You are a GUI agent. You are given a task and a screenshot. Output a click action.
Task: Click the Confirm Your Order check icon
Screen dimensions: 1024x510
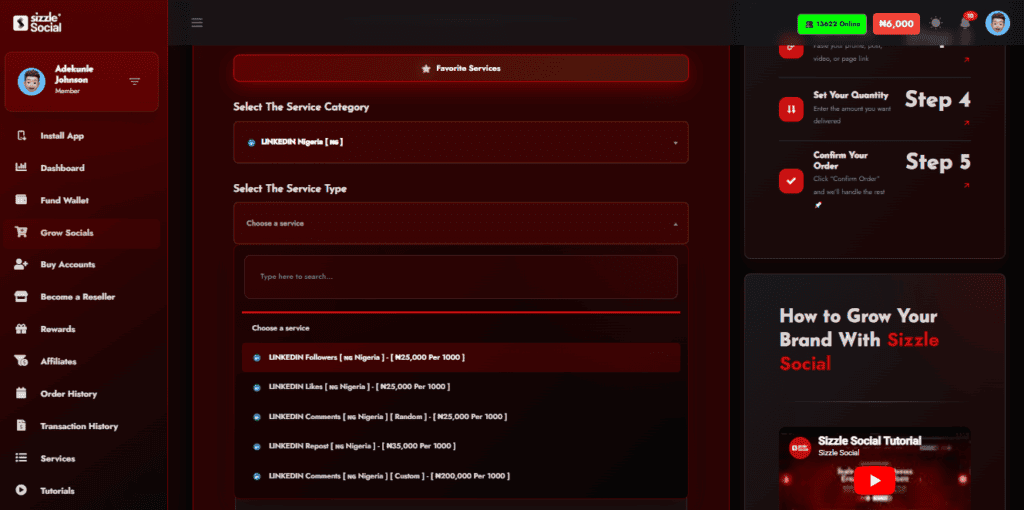click(791, 181)
